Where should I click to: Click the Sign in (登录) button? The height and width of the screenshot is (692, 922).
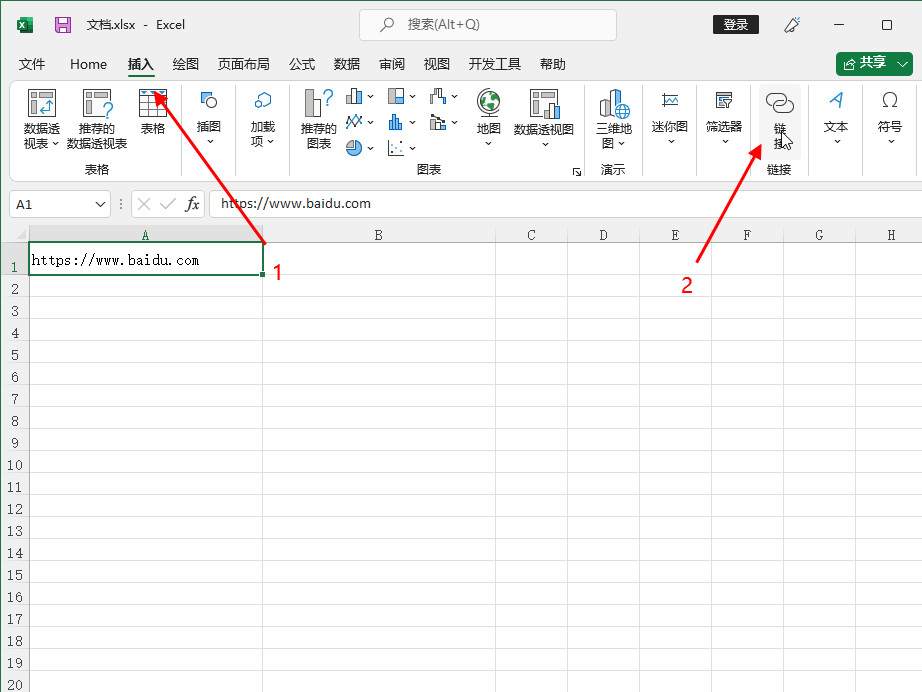click(x=736, y=25)
